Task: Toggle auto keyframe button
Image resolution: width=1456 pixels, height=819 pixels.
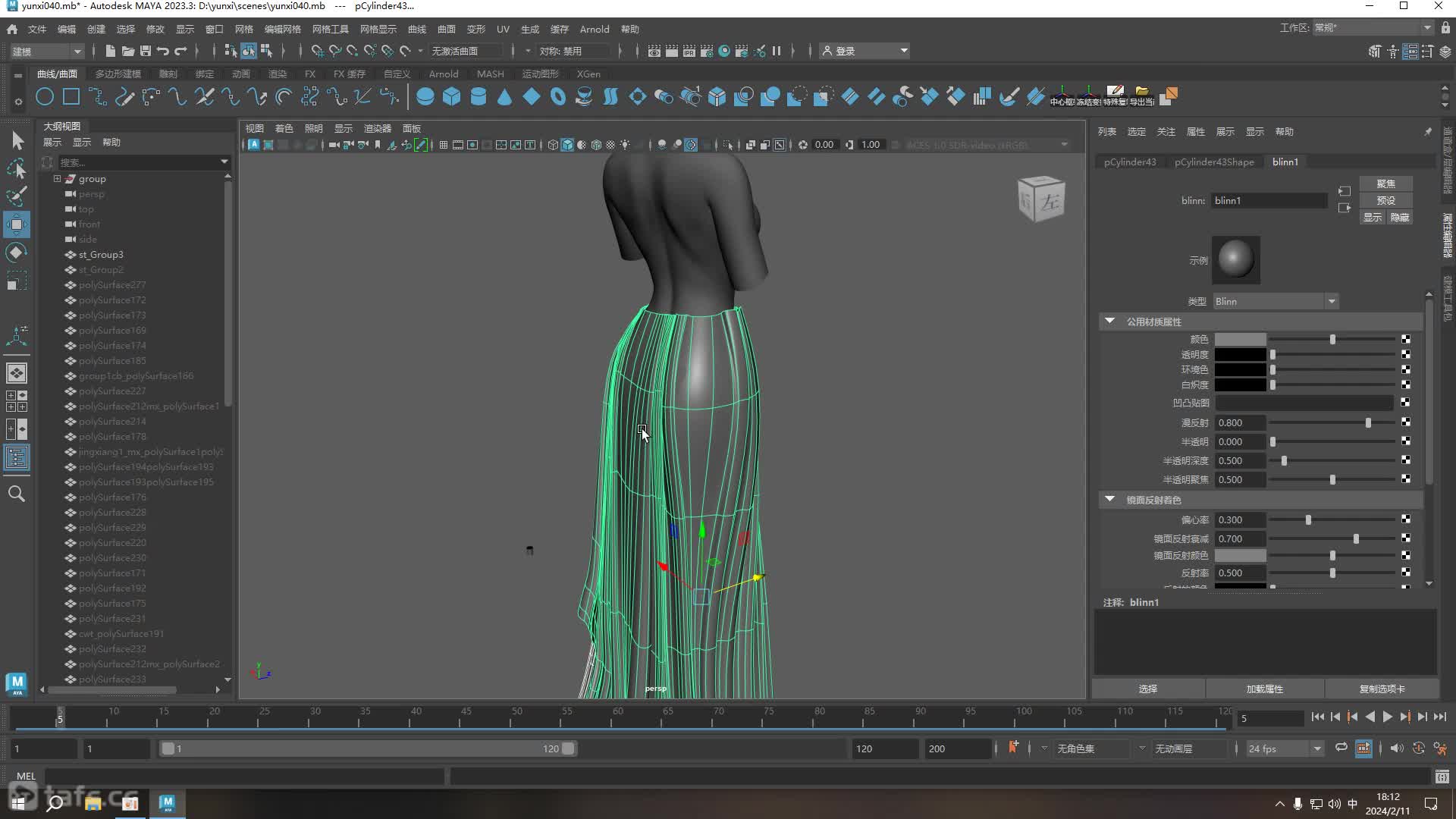Action: (1419, 748)
